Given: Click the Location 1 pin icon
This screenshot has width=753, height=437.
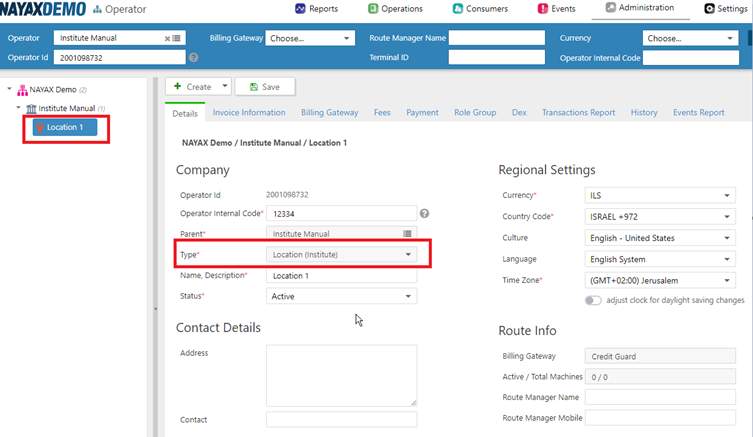Looking at the screenshot, I should (x=40, y=127).
